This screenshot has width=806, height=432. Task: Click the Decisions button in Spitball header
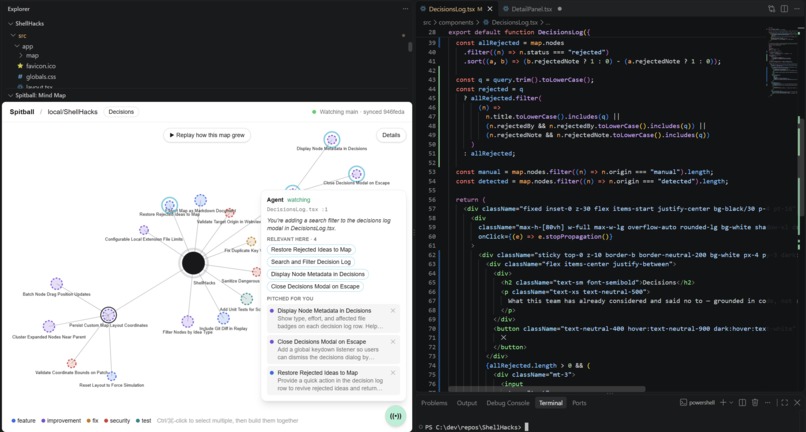pyautogui.click(x=121, y=112)
